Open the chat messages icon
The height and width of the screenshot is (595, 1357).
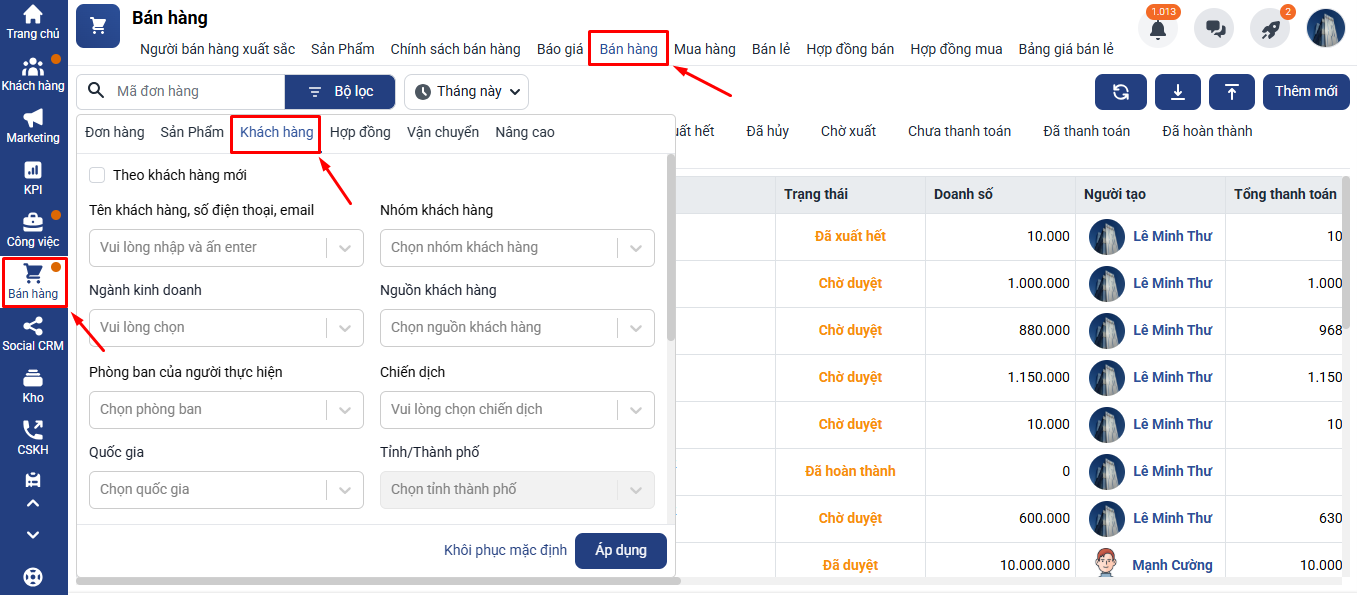(x=1215, y=29)
